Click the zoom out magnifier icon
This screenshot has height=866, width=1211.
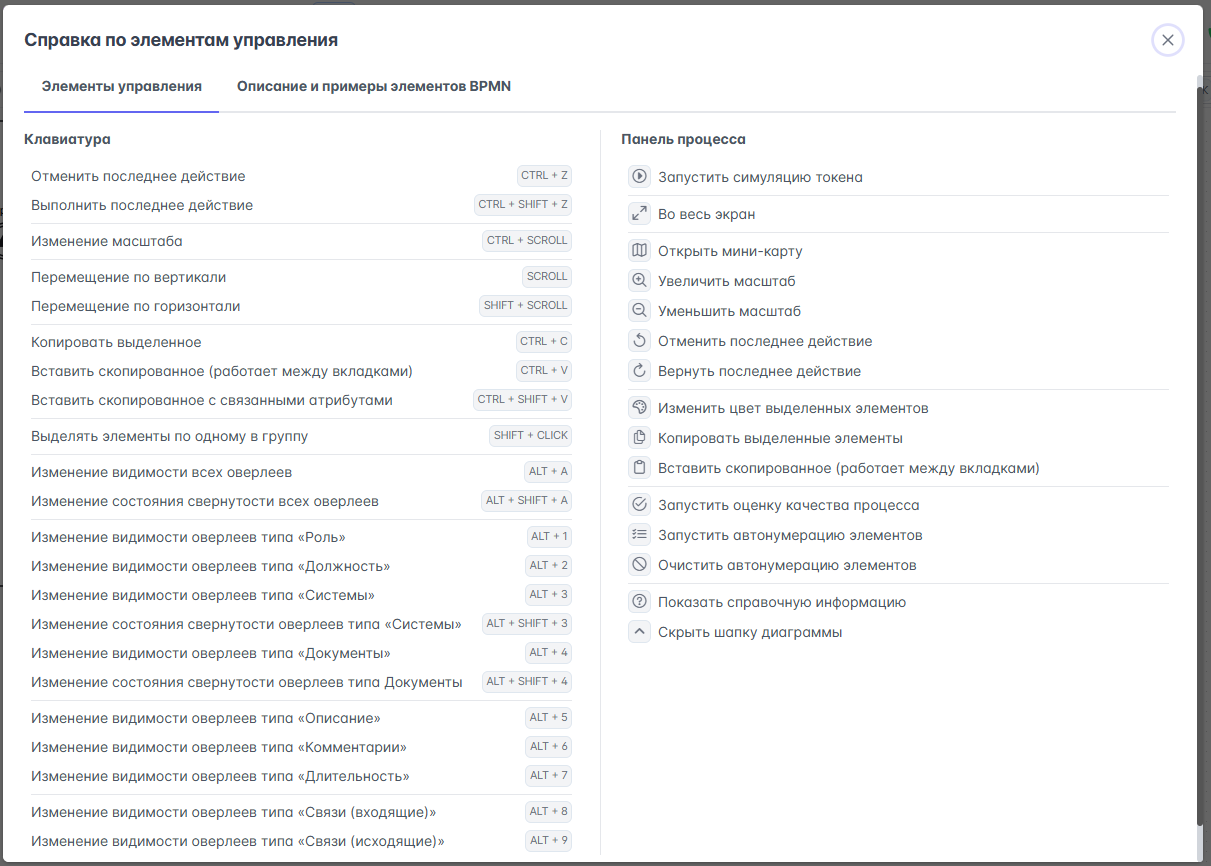point(639,311)
